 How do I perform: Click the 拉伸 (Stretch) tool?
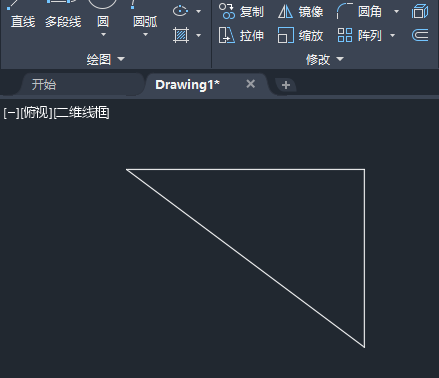point(241,35)
